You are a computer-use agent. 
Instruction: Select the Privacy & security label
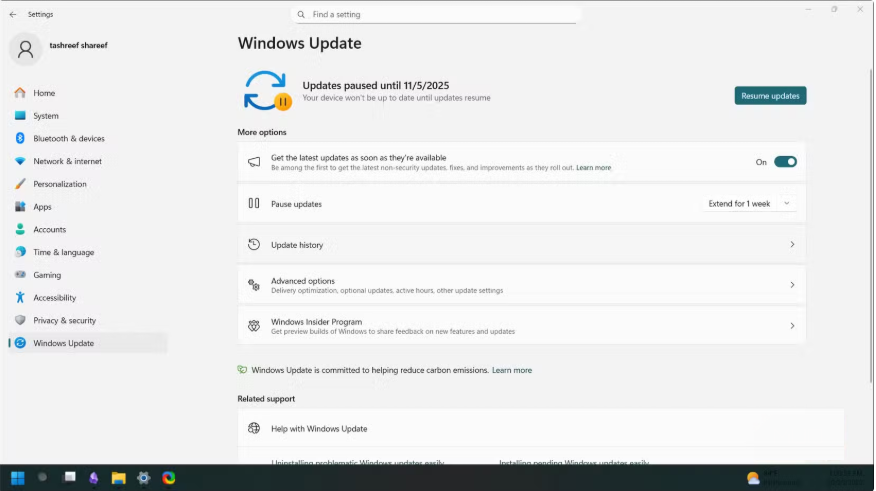tap(64, 320)
